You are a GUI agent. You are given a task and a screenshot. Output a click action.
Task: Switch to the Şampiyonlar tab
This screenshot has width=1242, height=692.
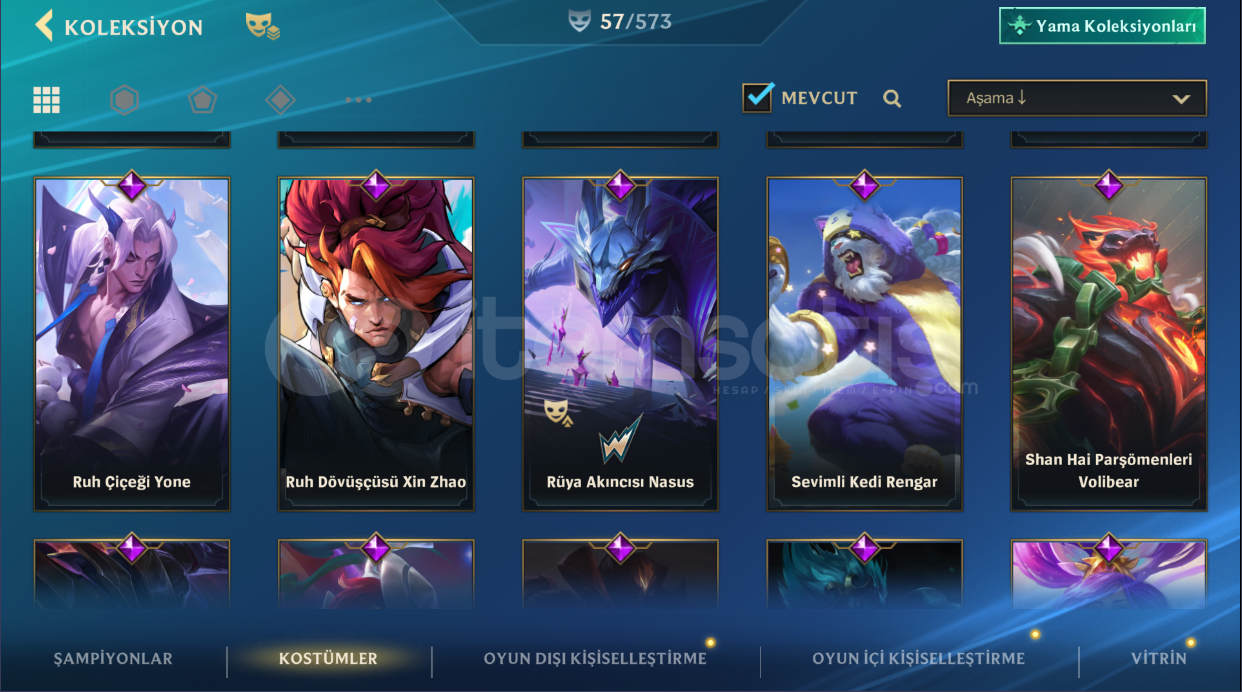click(113, 659)
